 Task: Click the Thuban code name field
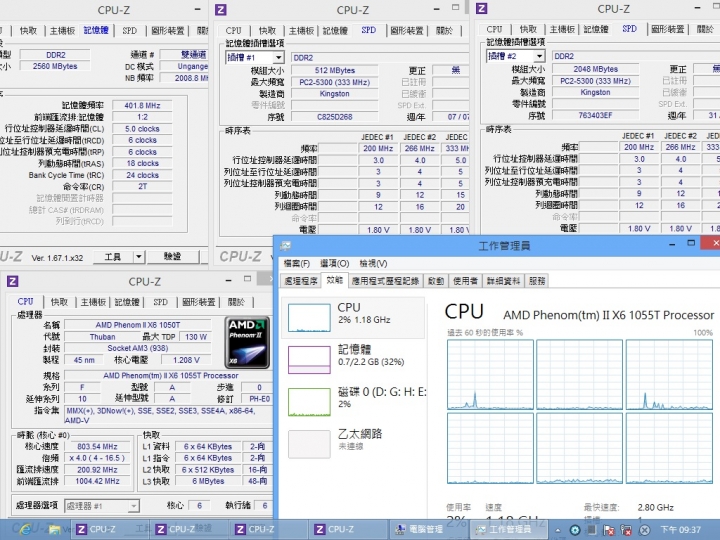[x=102, y=337]
